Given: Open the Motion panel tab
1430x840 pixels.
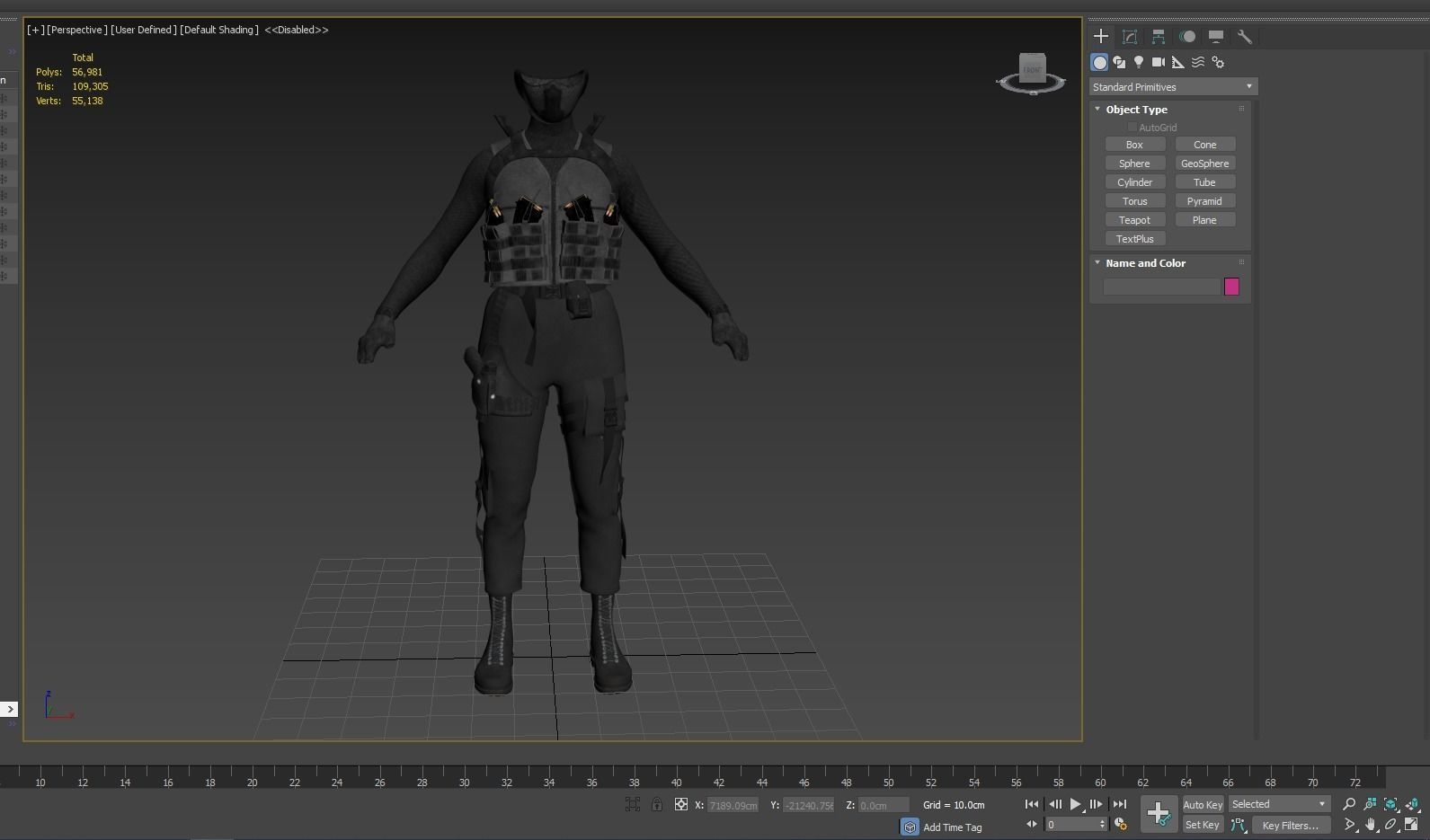Looking at the screenshot, I should click(1187, 37).
